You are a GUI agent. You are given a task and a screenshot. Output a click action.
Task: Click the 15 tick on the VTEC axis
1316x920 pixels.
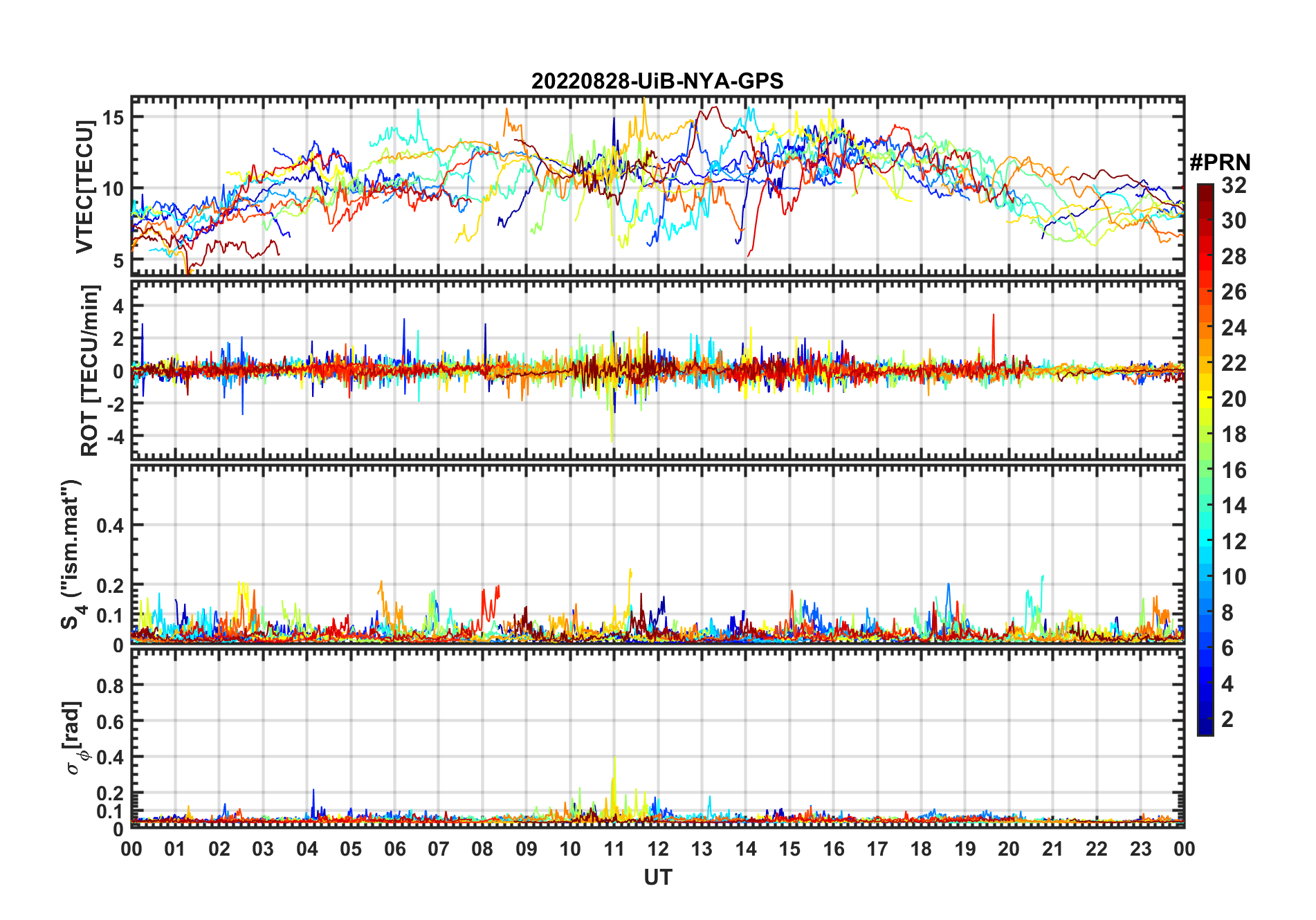(113, 118)
